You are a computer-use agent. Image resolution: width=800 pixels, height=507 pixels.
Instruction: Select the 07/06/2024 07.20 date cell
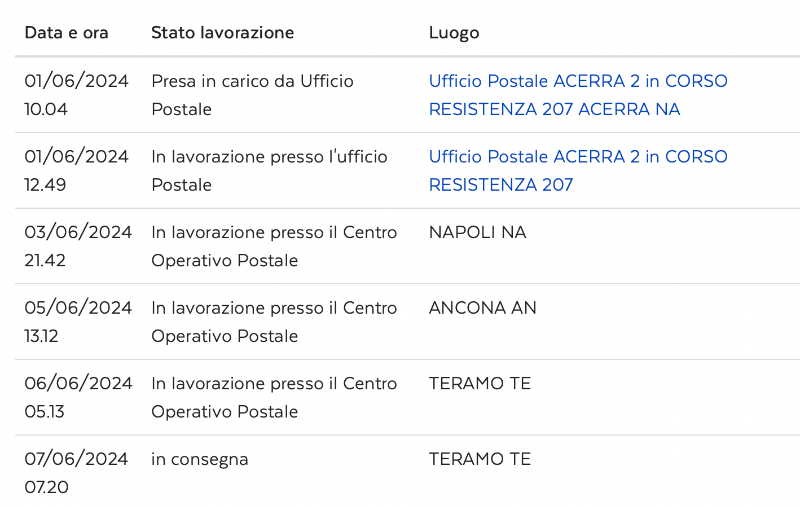click(x=77, y=473)
